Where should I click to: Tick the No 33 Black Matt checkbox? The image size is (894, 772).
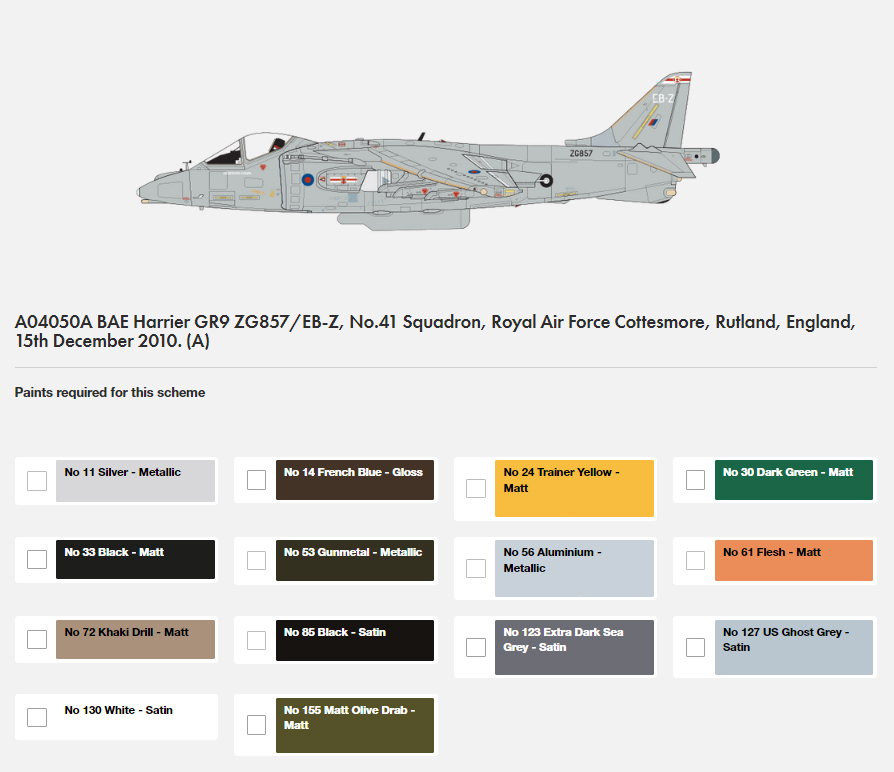[37, 559]
